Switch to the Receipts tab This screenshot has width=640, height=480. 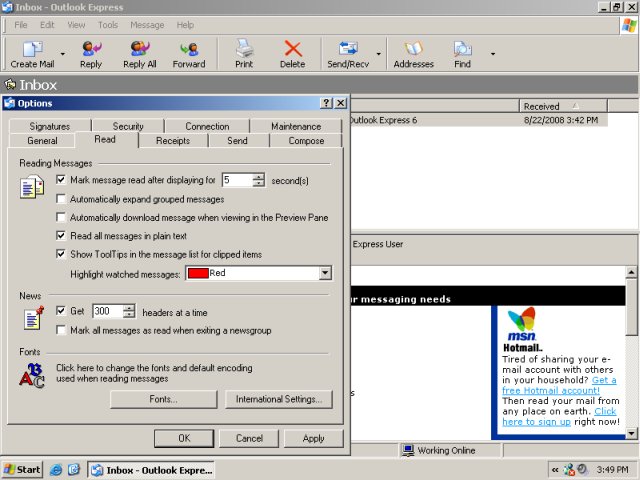coord(173,140)
